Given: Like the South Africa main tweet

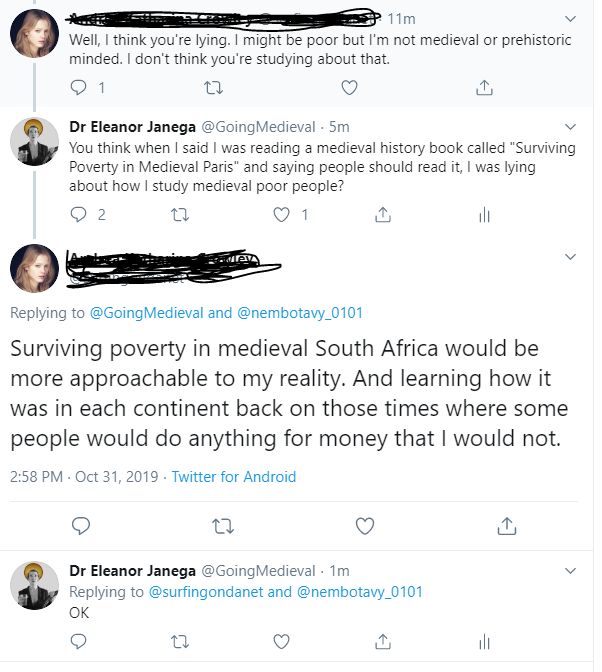Looking at the screenshot, I should click(365, 526).
